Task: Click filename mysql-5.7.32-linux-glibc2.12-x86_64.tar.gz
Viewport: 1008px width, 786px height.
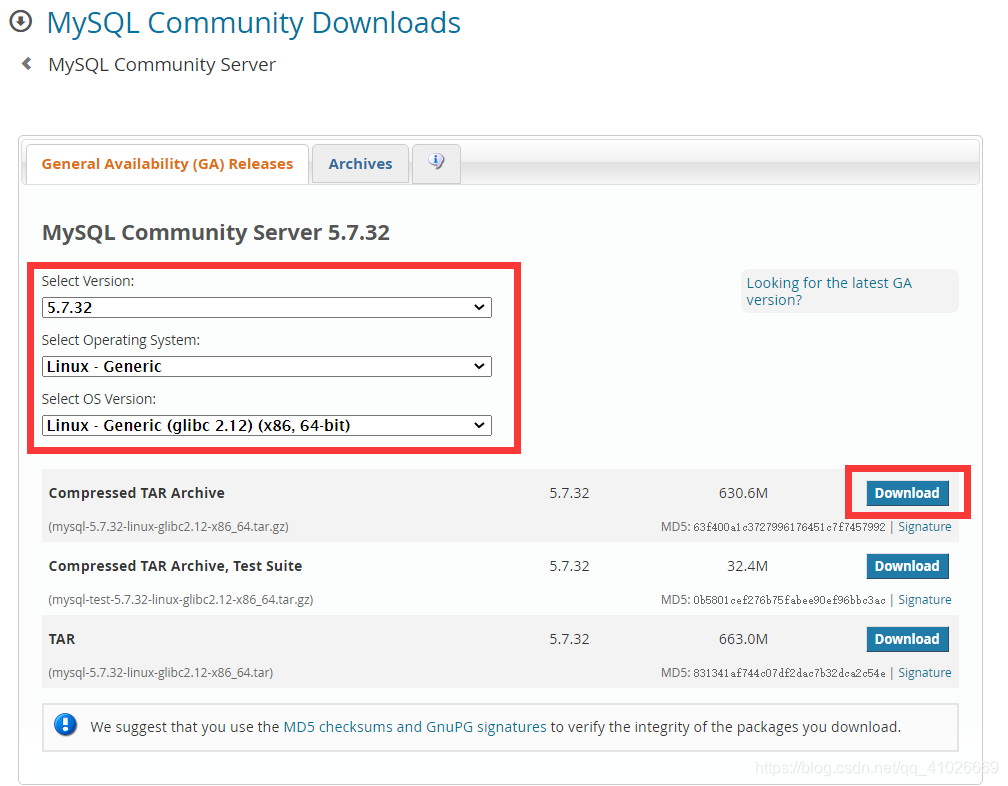Action: click(168, 526)
